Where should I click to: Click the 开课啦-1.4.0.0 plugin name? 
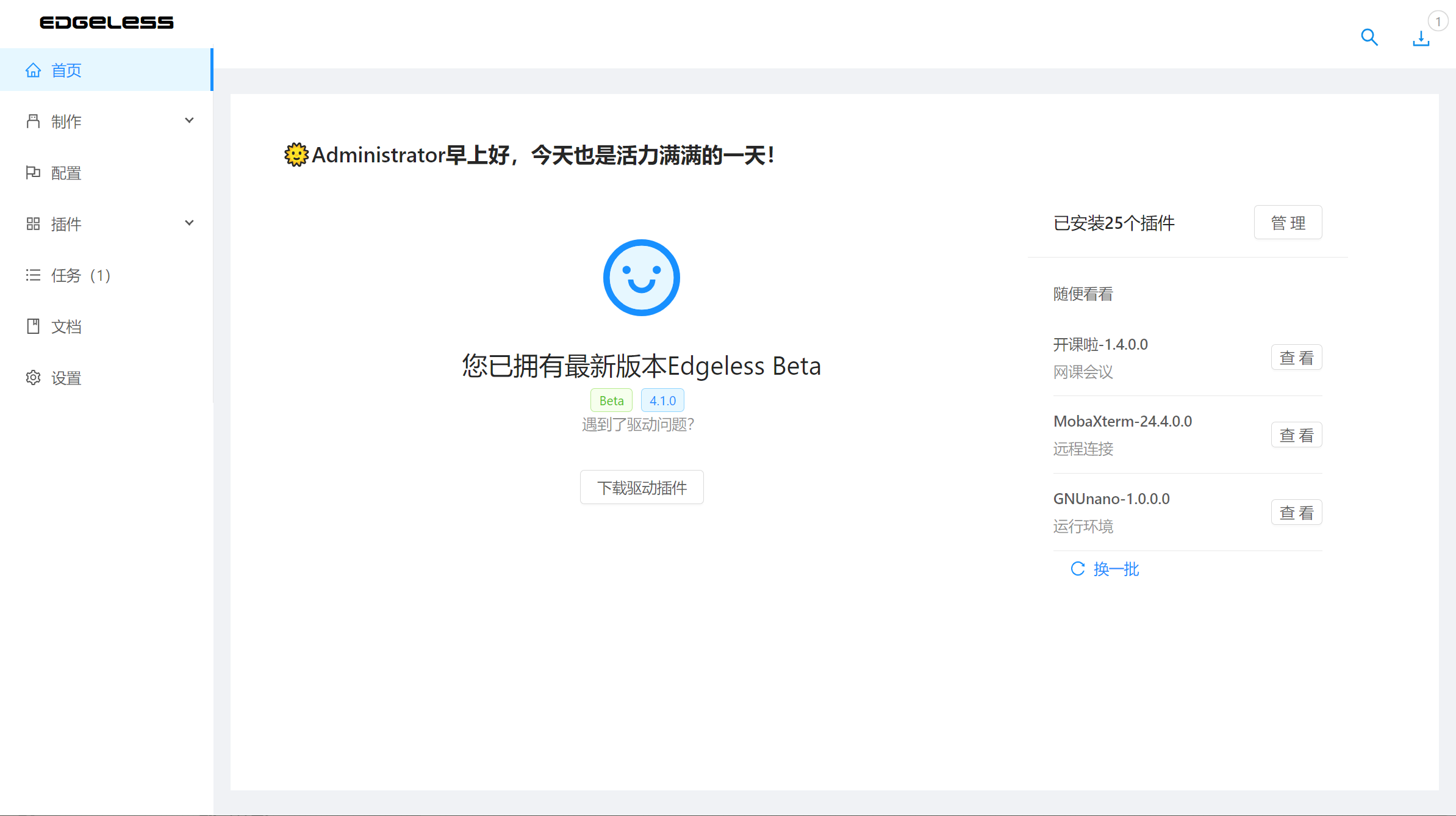pyautogui.click(x=1100, y=344)
